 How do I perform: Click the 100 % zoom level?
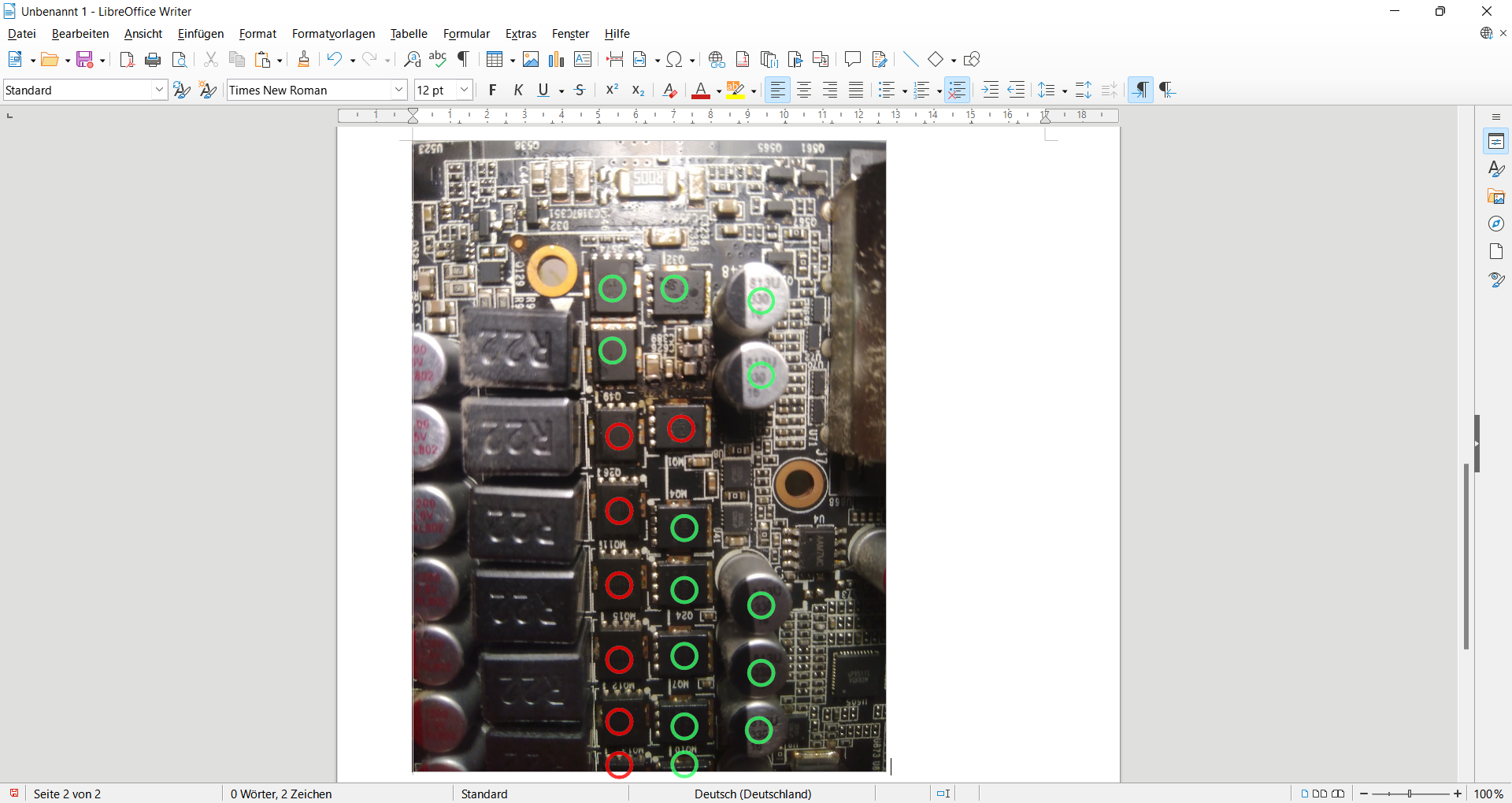[1488, 794]
